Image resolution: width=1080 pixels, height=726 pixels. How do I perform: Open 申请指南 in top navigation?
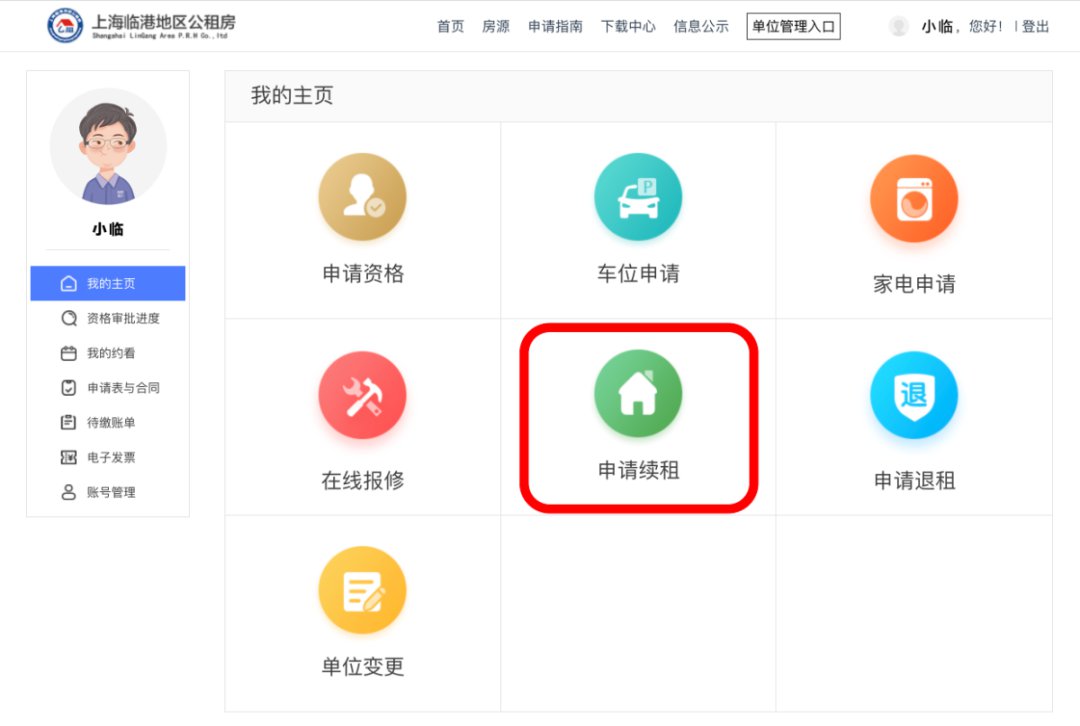point(555,26)
